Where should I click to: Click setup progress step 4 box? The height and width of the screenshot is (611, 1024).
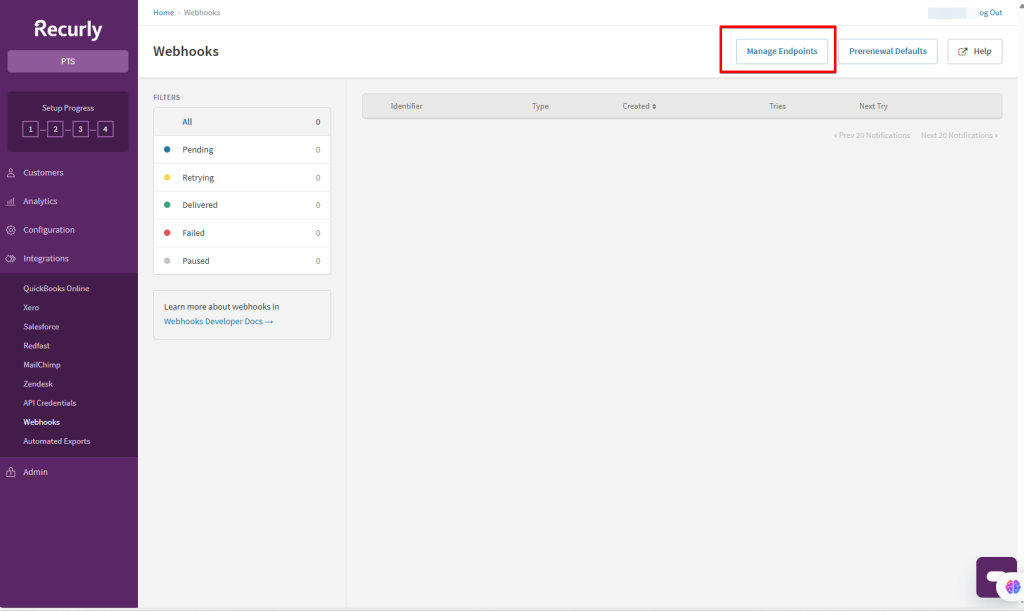coord(106,129)
